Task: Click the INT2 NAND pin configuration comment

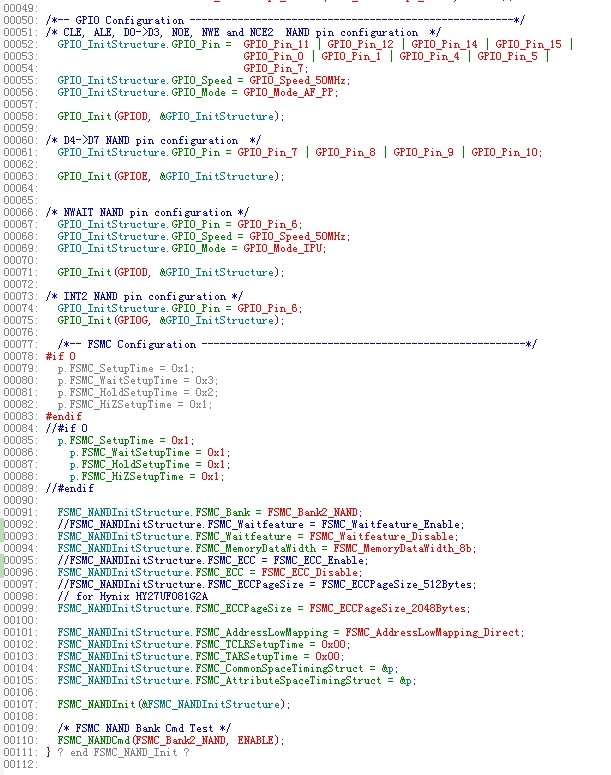Action: coord(144,297)
